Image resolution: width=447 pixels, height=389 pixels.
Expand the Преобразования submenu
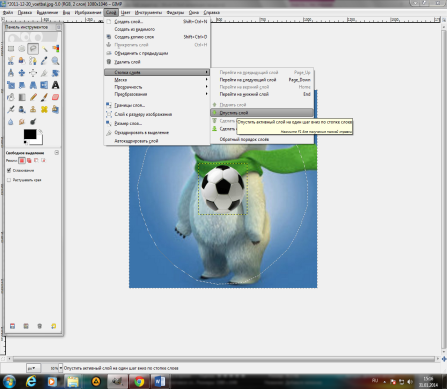click(x=157, y=94)
